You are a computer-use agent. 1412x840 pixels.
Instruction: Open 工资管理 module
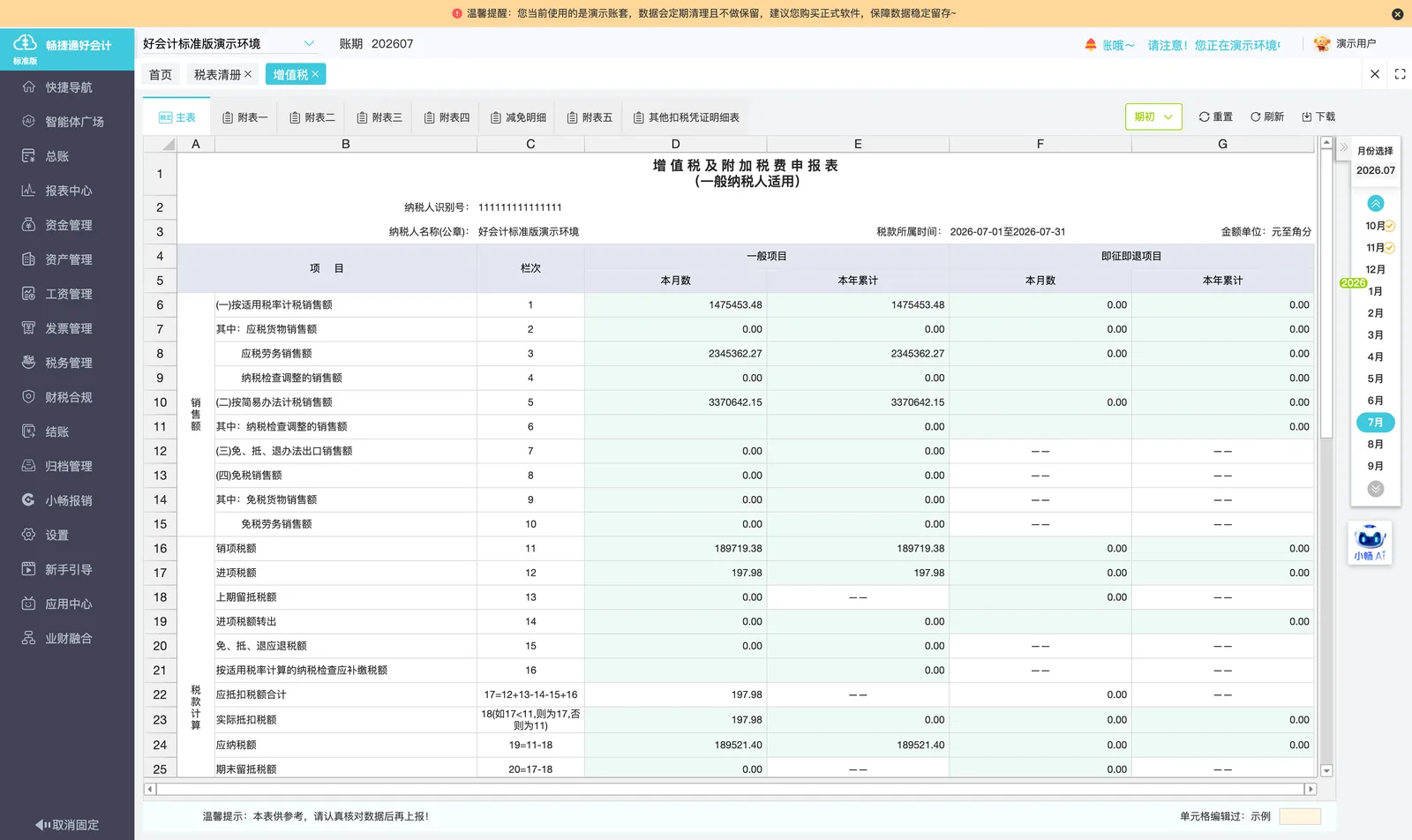[x=68, y=294]
